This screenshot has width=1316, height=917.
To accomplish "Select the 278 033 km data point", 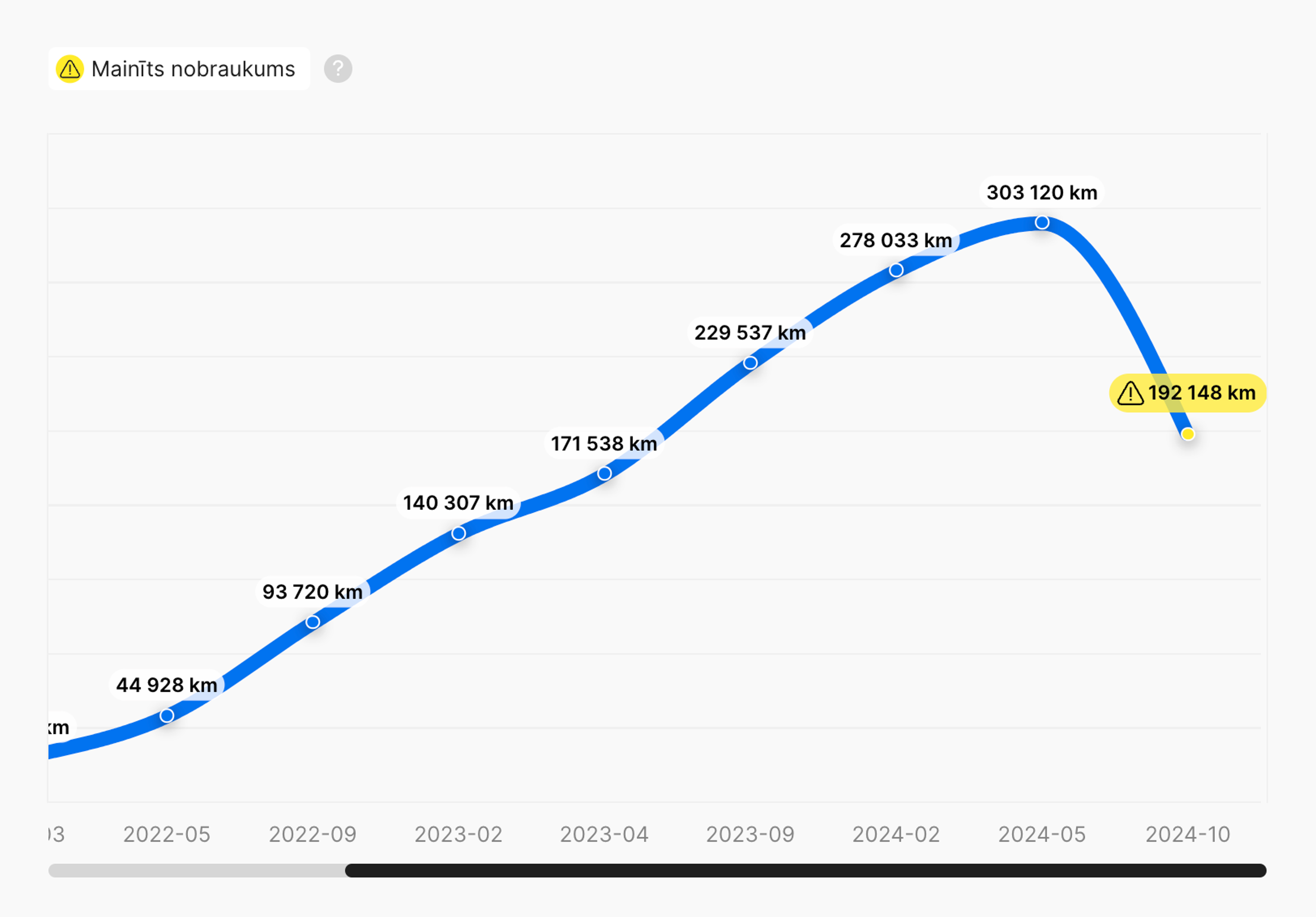I will (x=897, y=270).
